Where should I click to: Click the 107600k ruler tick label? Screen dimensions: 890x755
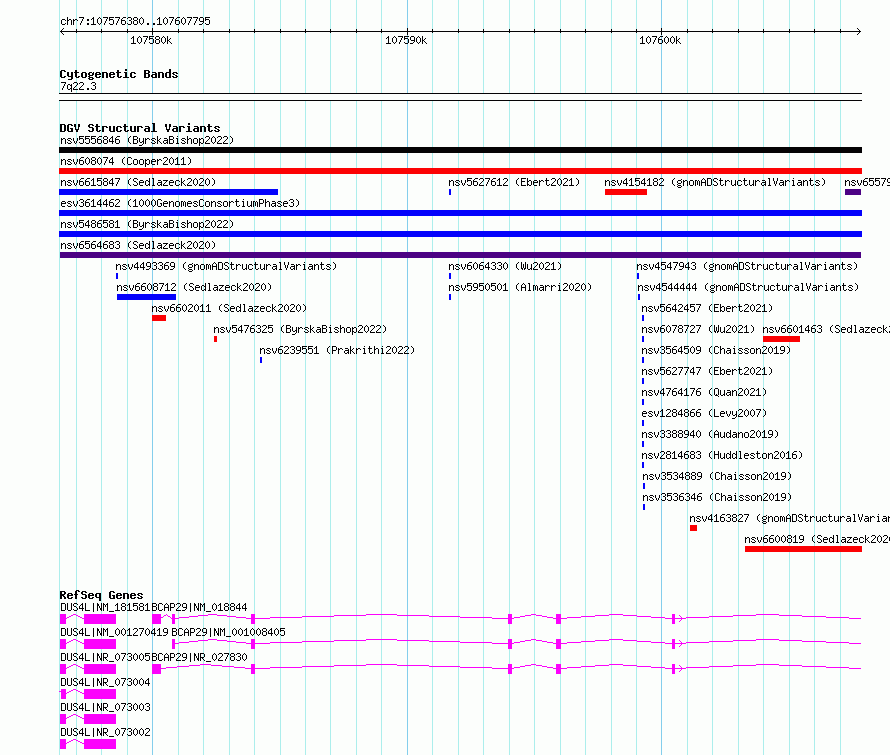click(x=660, y=40)
